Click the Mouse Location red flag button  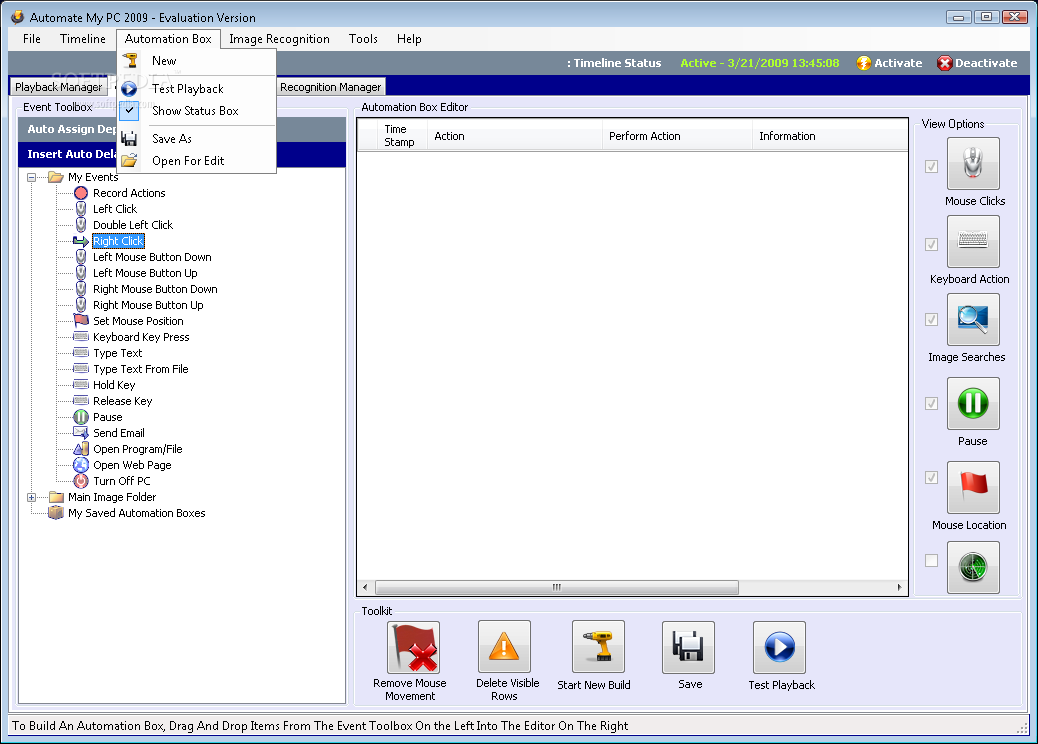coord(972,487)
